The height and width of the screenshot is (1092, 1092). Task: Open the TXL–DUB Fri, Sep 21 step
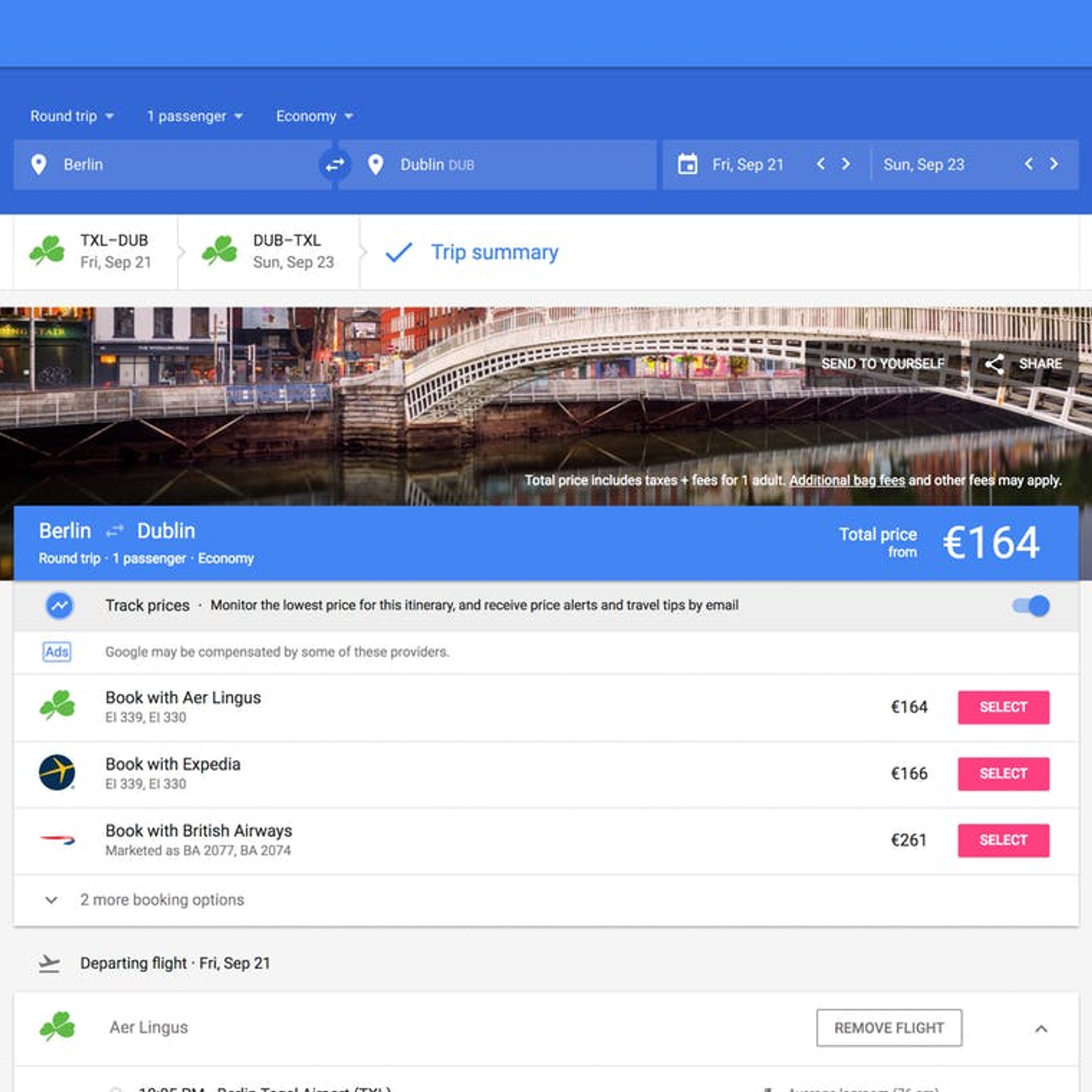click(96, 251)
